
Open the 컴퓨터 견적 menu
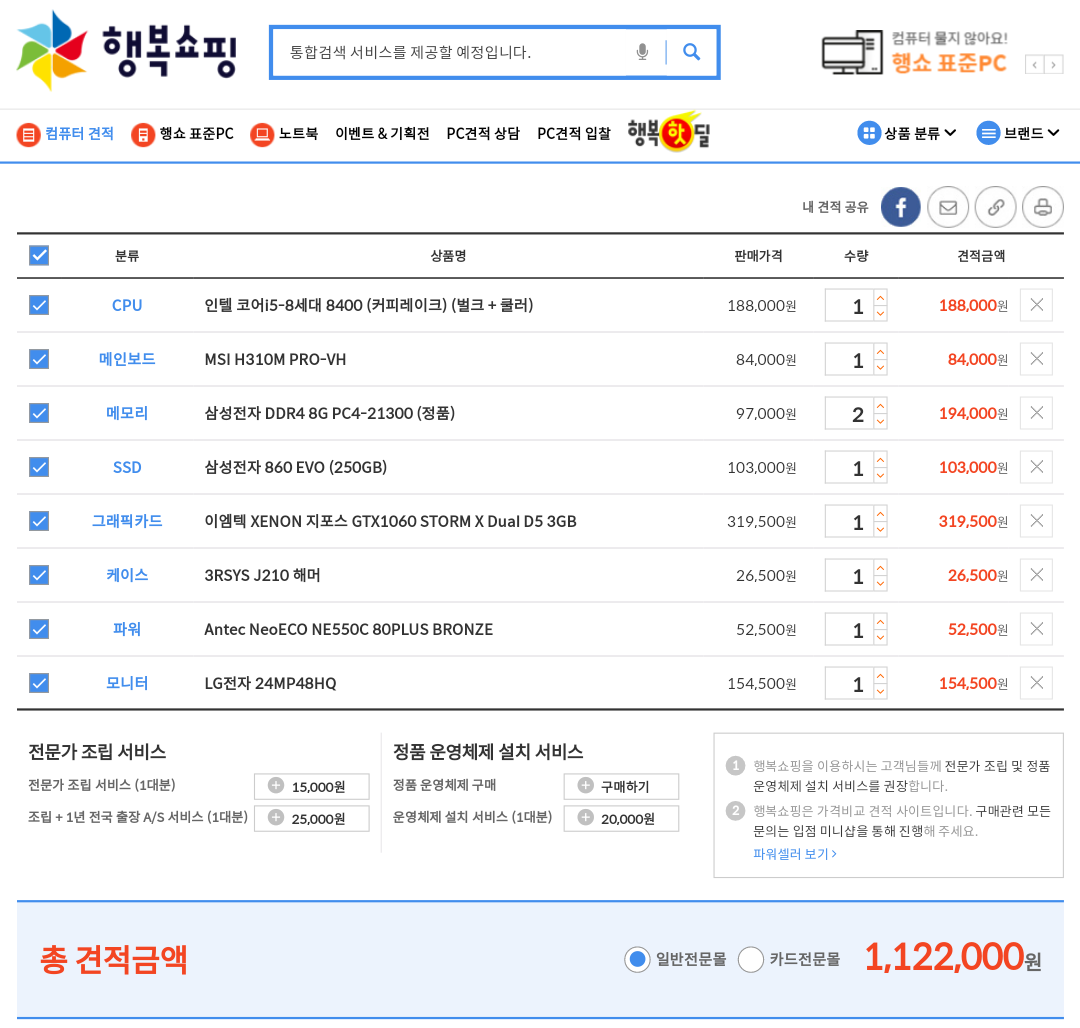pyautogui.click(x=65, y=134)
